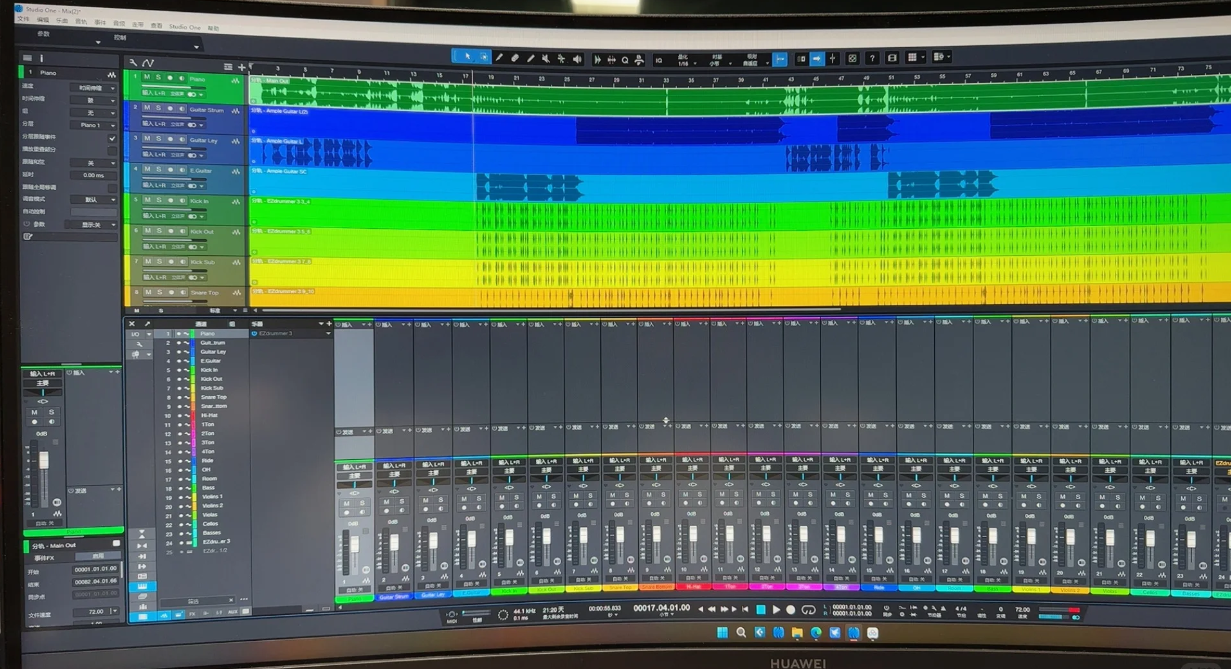Viewport: 1231px width, 669px height.
Task: Open Windows taskbar Search
Action: click(741, 633)
